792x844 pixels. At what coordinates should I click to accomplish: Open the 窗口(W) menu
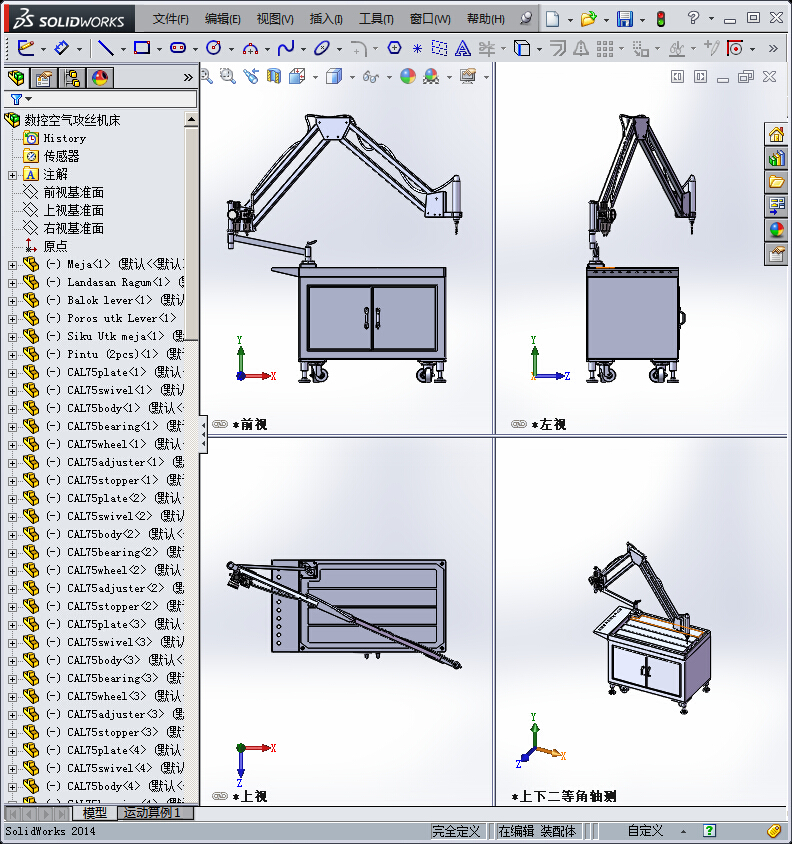click(x=430, y=19)
